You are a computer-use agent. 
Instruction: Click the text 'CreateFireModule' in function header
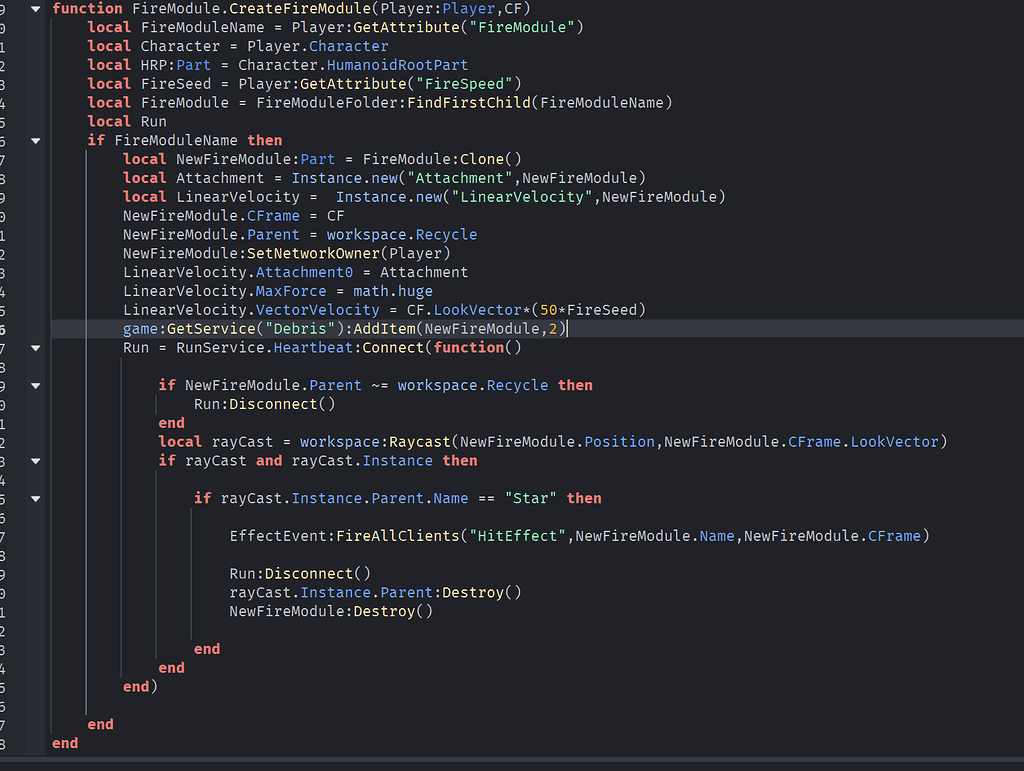click(x=300, y=8)
